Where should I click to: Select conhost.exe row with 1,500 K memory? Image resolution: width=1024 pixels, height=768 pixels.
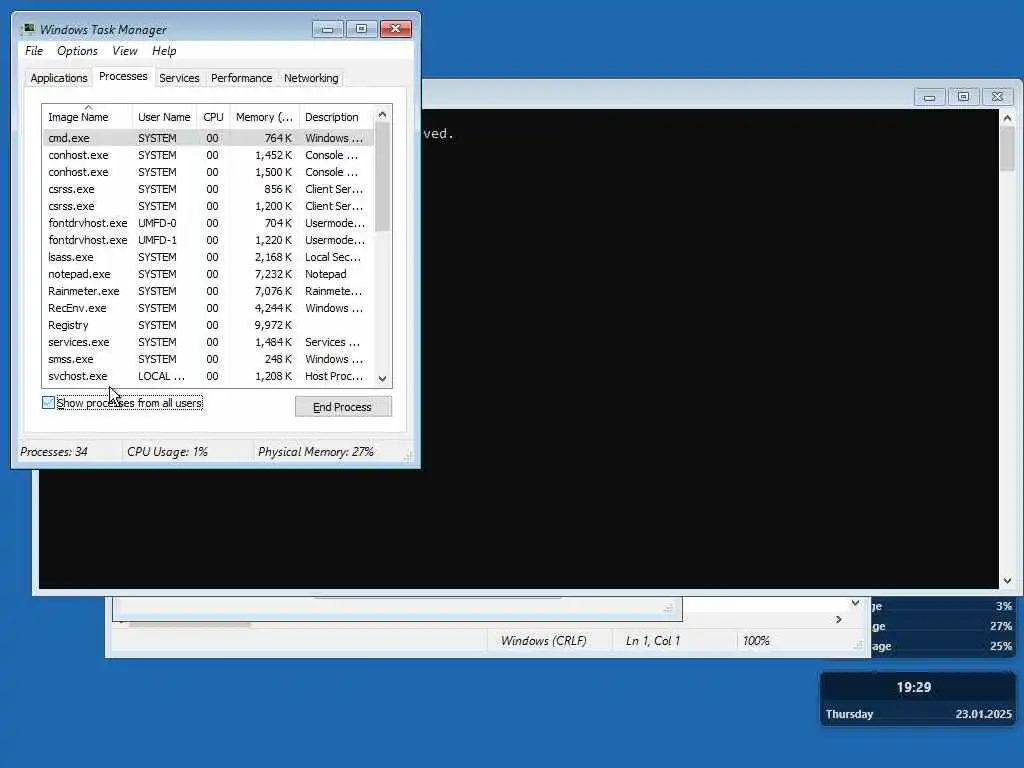tap(208, 172)
